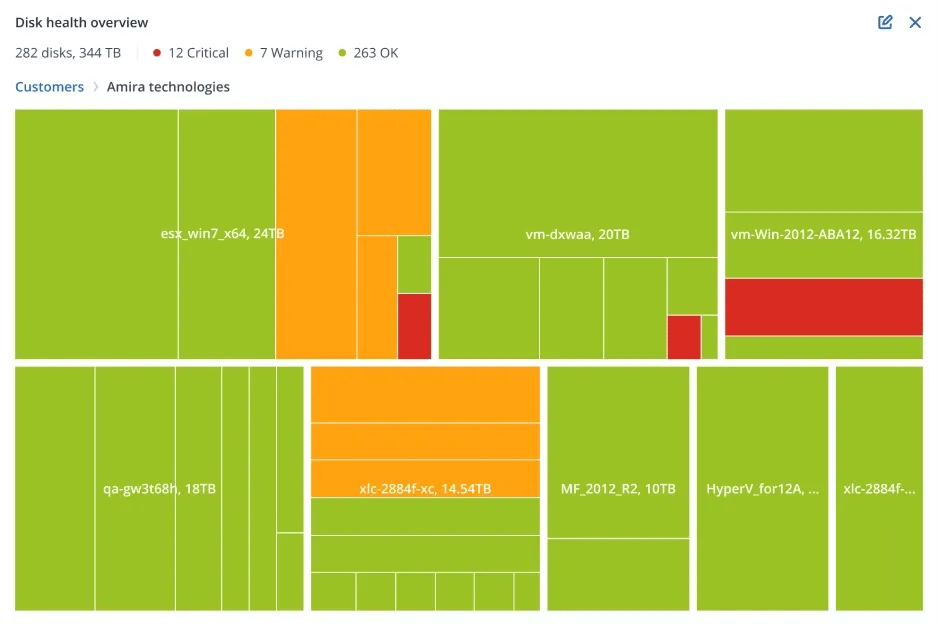Click the edit widget pencil icon
The image size is (938, 626).
click(885, 22)
